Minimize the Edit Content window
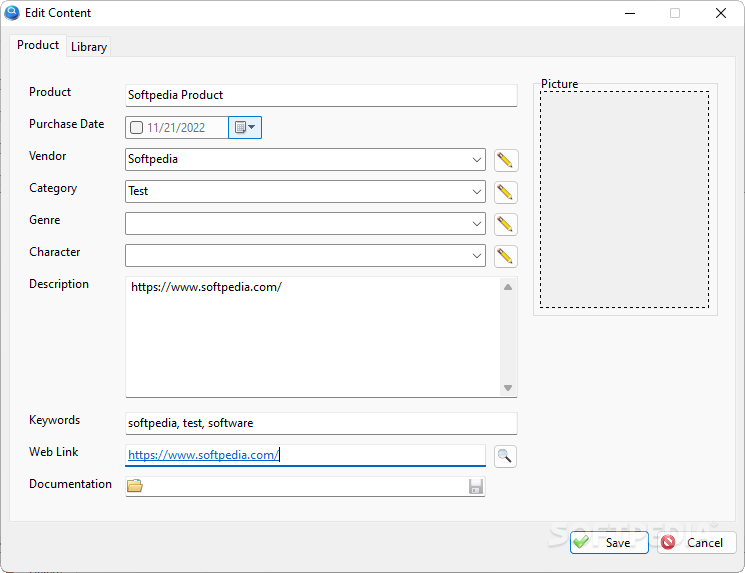The image size is (745, 573). [630, 13]
